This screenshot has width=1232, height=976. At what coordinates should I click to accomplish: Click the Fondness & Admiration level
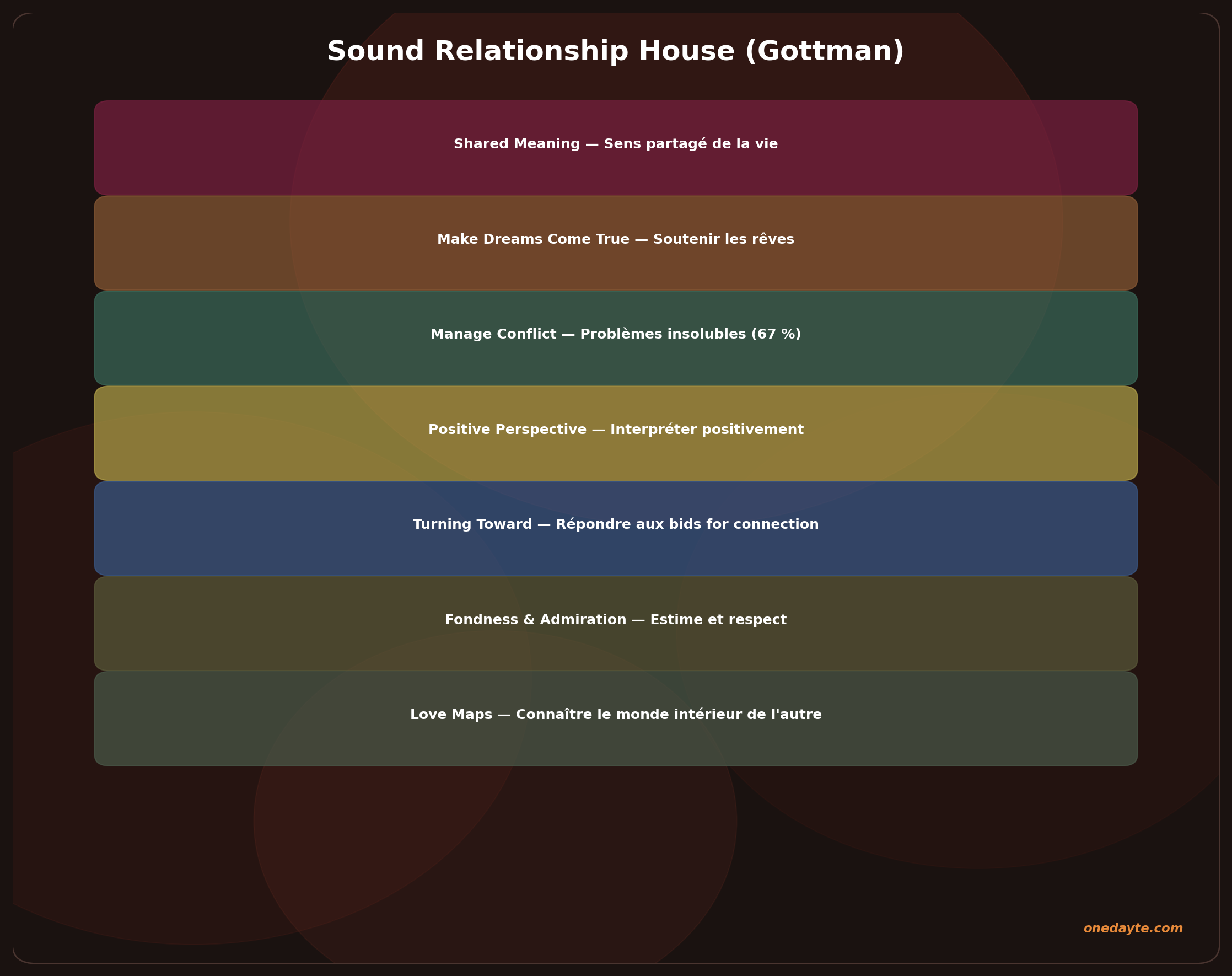coord(616,620)
